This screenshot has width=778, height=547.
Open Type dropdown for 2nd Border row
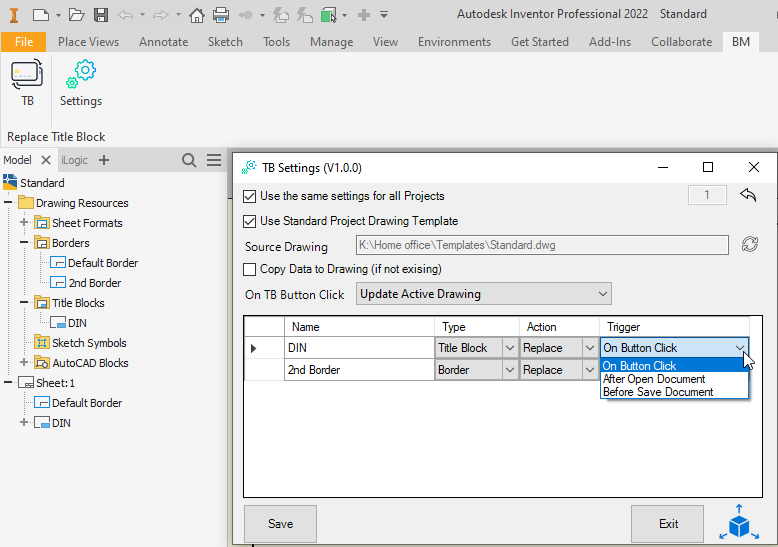tap(510, 370)
